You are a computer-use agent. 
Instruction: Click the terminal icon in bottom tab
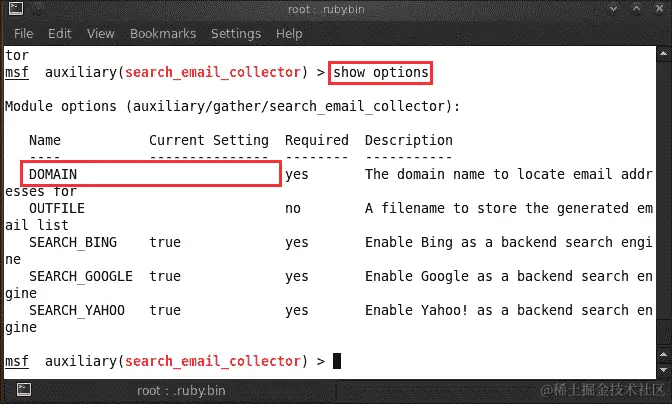[x=24, y=389]
